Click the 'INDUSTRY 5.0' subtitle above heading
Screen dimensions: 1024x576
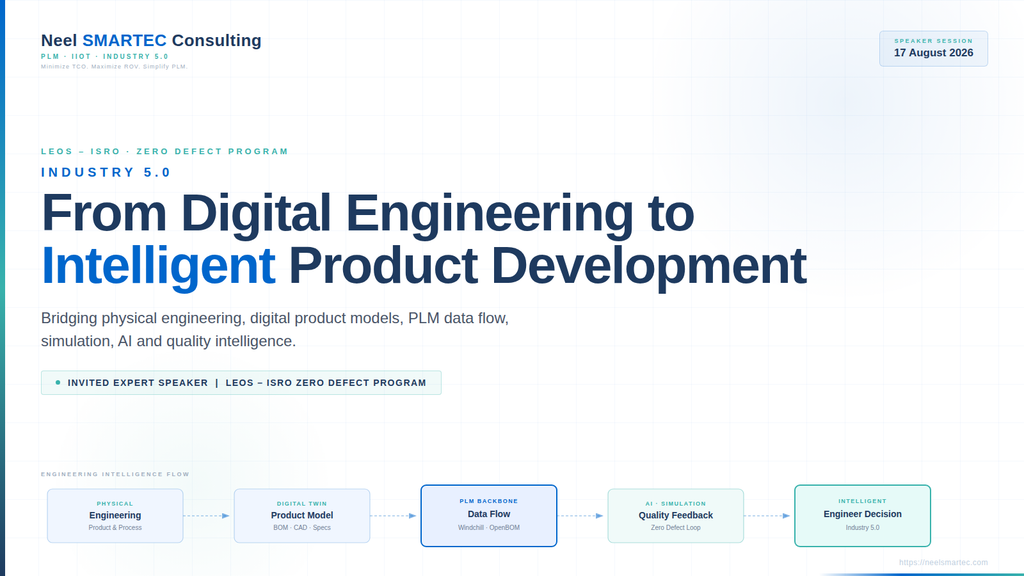click(106, 172)
